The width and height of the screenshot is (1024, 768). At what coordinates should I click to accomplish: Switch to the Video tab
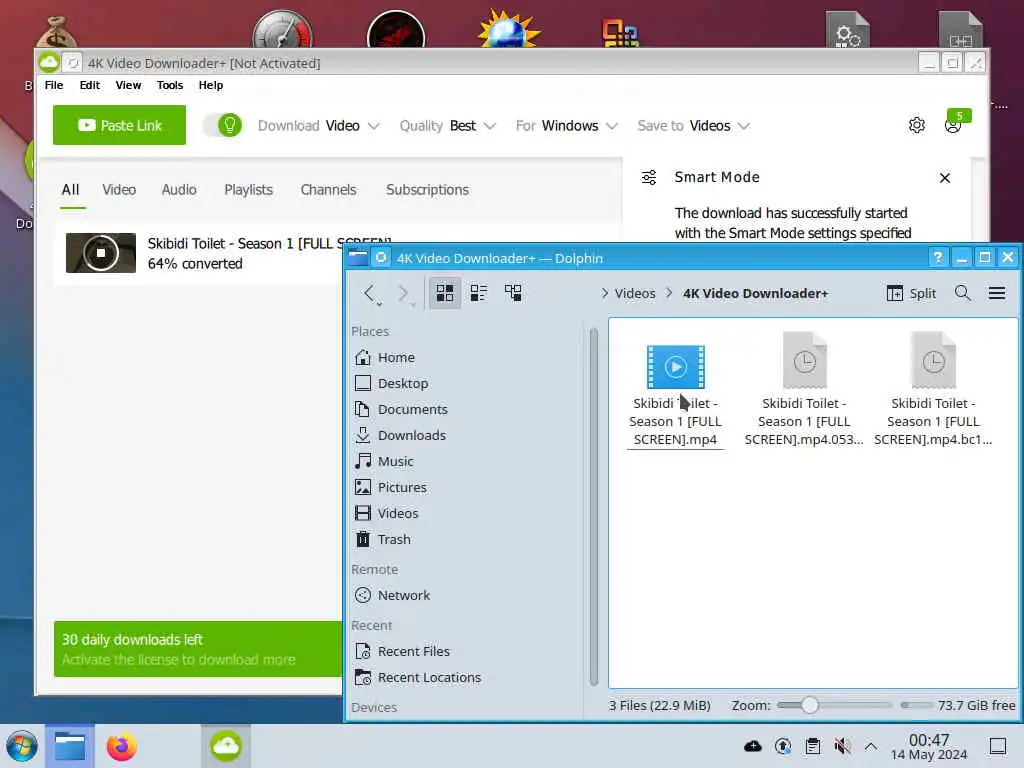(x=119, y=190)
